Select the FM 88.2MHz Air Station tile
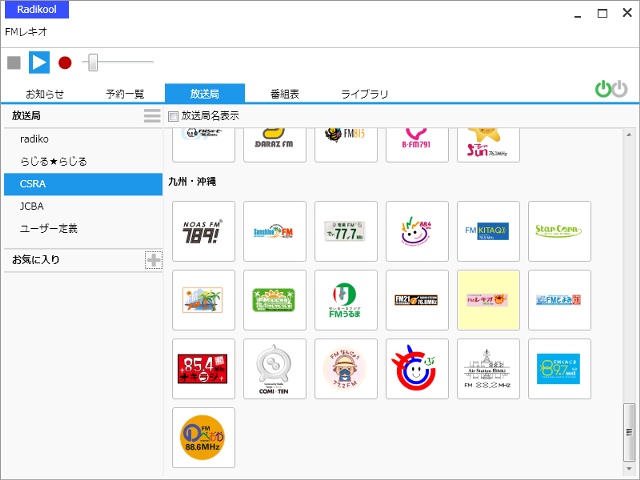 (488, 369)
